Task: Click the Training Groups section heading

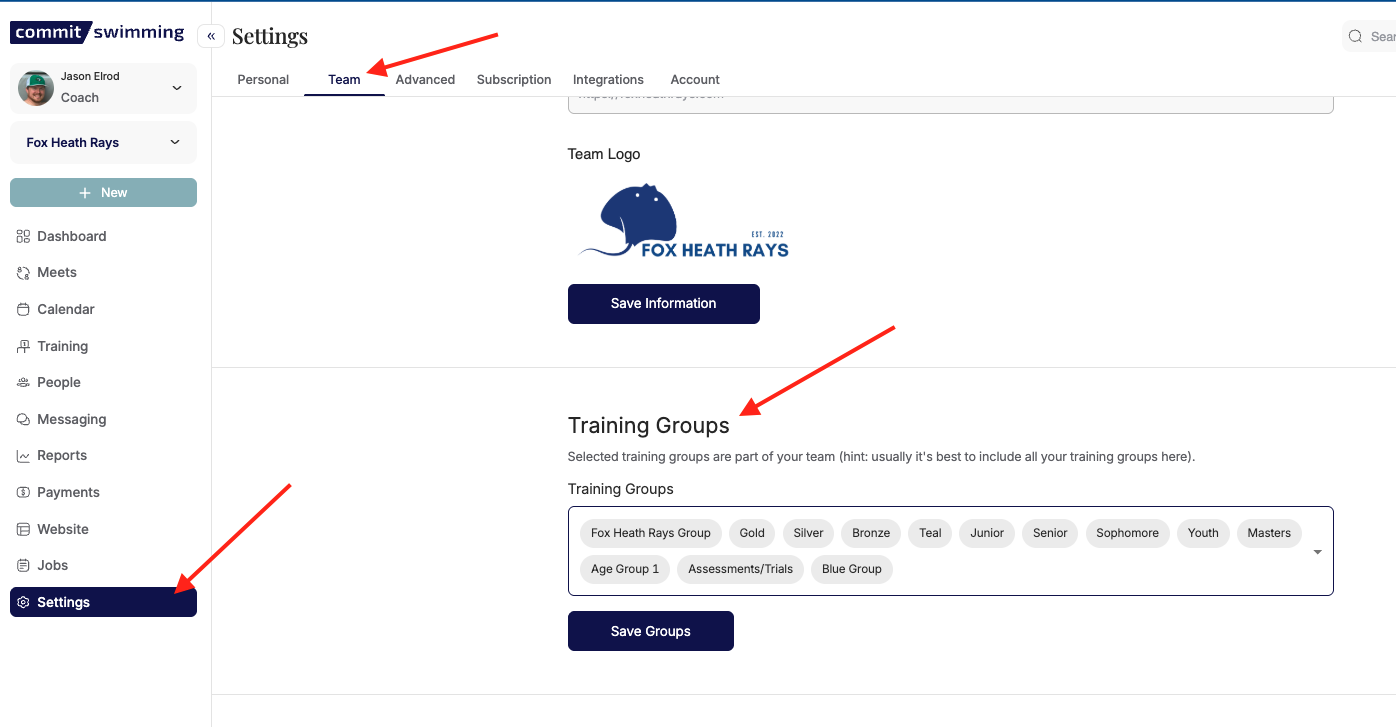Action: pos(649,426)
